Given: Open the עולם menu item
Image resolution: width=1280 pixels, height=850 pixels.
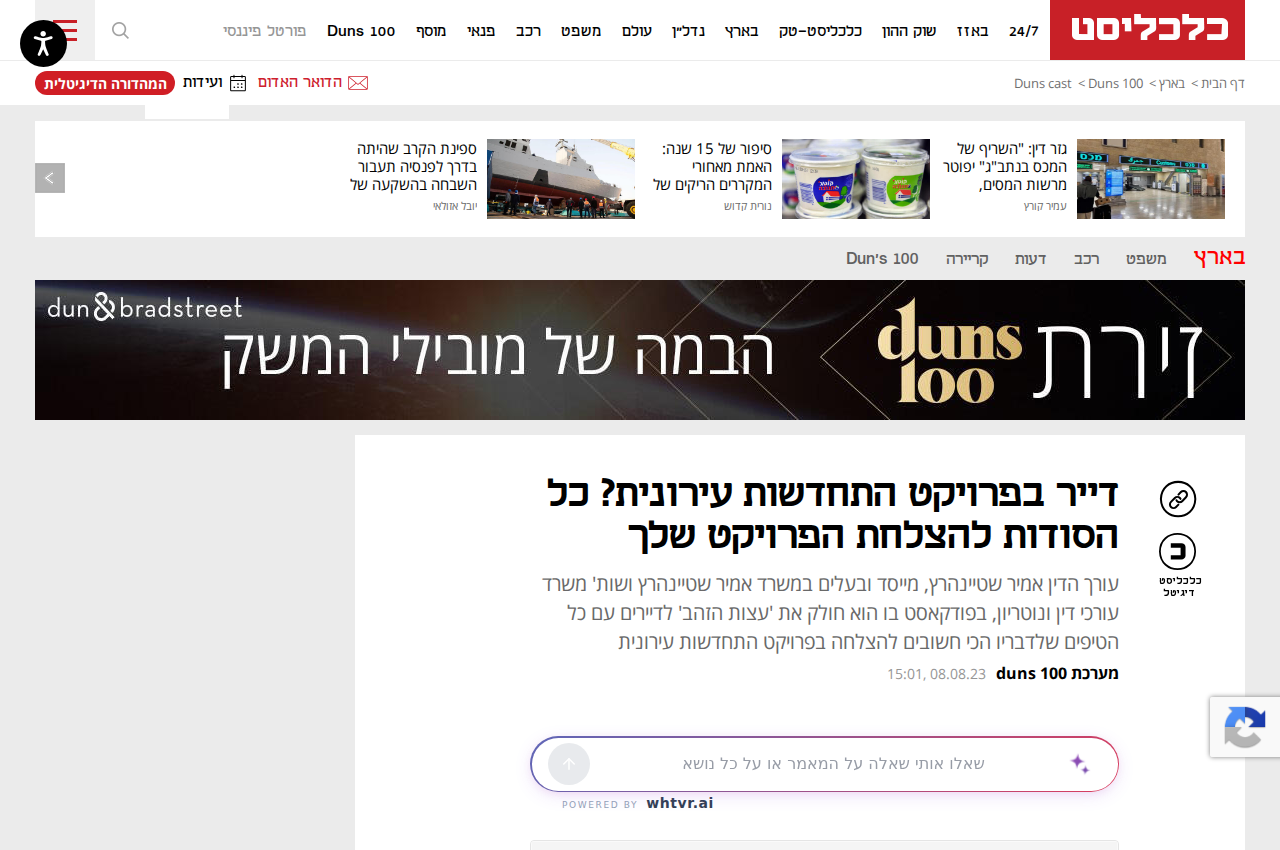Looking at the screenshot, I should point(637,31).
